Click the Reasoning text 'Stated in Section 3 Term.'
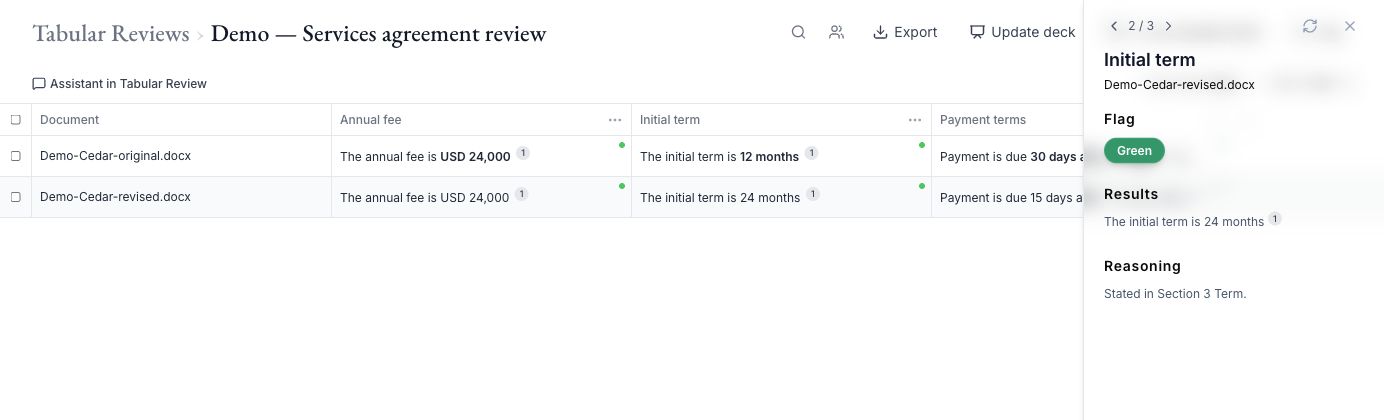1384x420 pixels. pos(1175,294)
